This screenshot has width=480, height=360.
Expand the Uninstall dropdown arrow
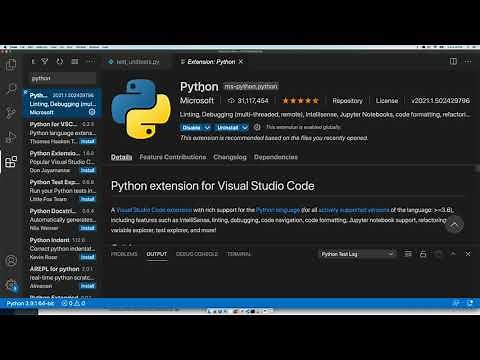[x=245, y=128]
